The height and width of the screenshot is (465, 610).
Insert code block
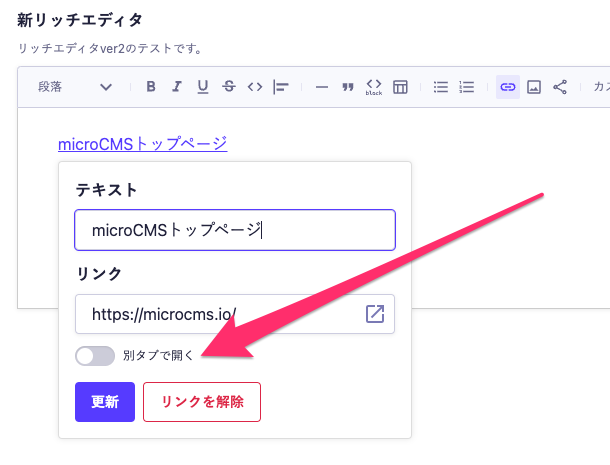click(x=374, y=87)
